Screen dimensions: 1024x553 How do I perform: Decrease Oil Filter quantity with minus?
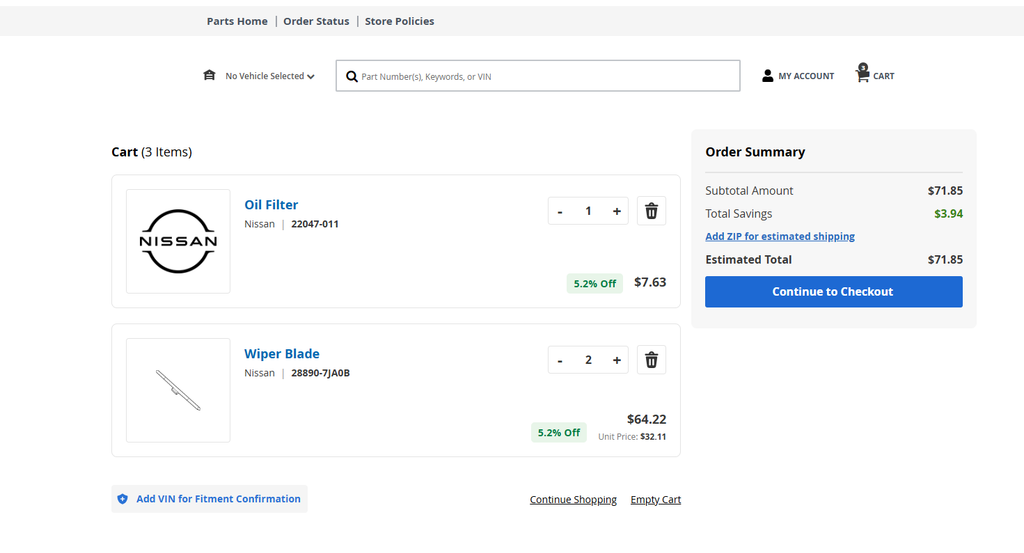[x=560, y=212]
